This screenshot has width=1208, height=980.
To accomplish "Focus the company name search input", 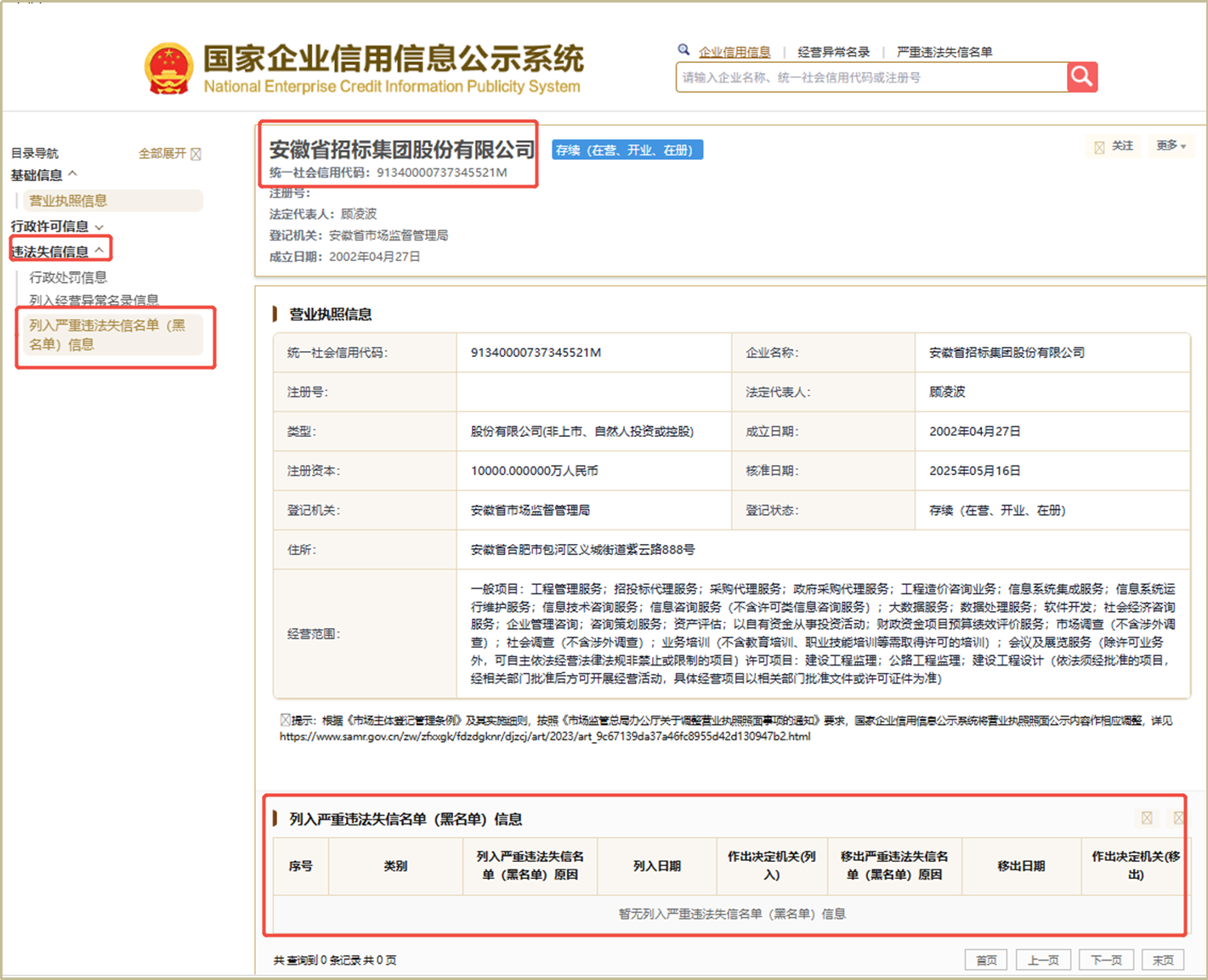I will (871, 76).
